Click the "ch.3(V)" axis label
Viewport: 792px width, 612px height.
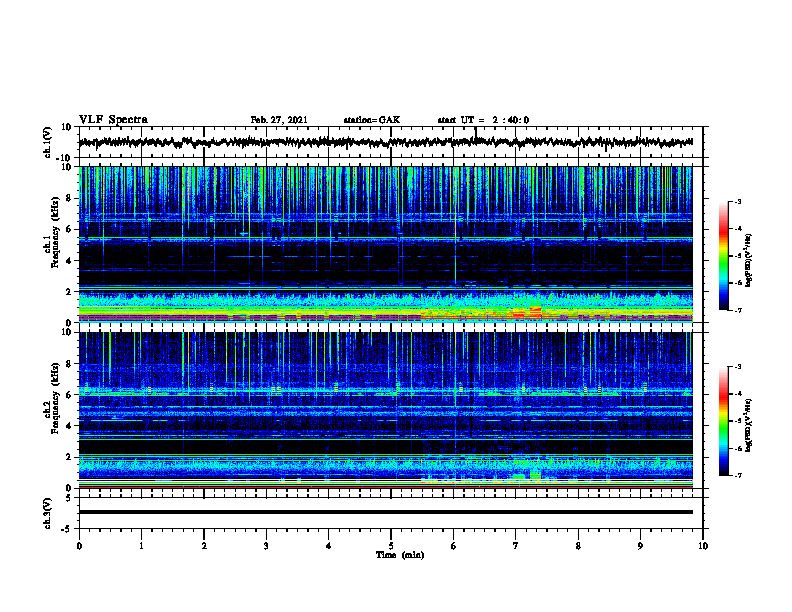(x=47, y=513)
